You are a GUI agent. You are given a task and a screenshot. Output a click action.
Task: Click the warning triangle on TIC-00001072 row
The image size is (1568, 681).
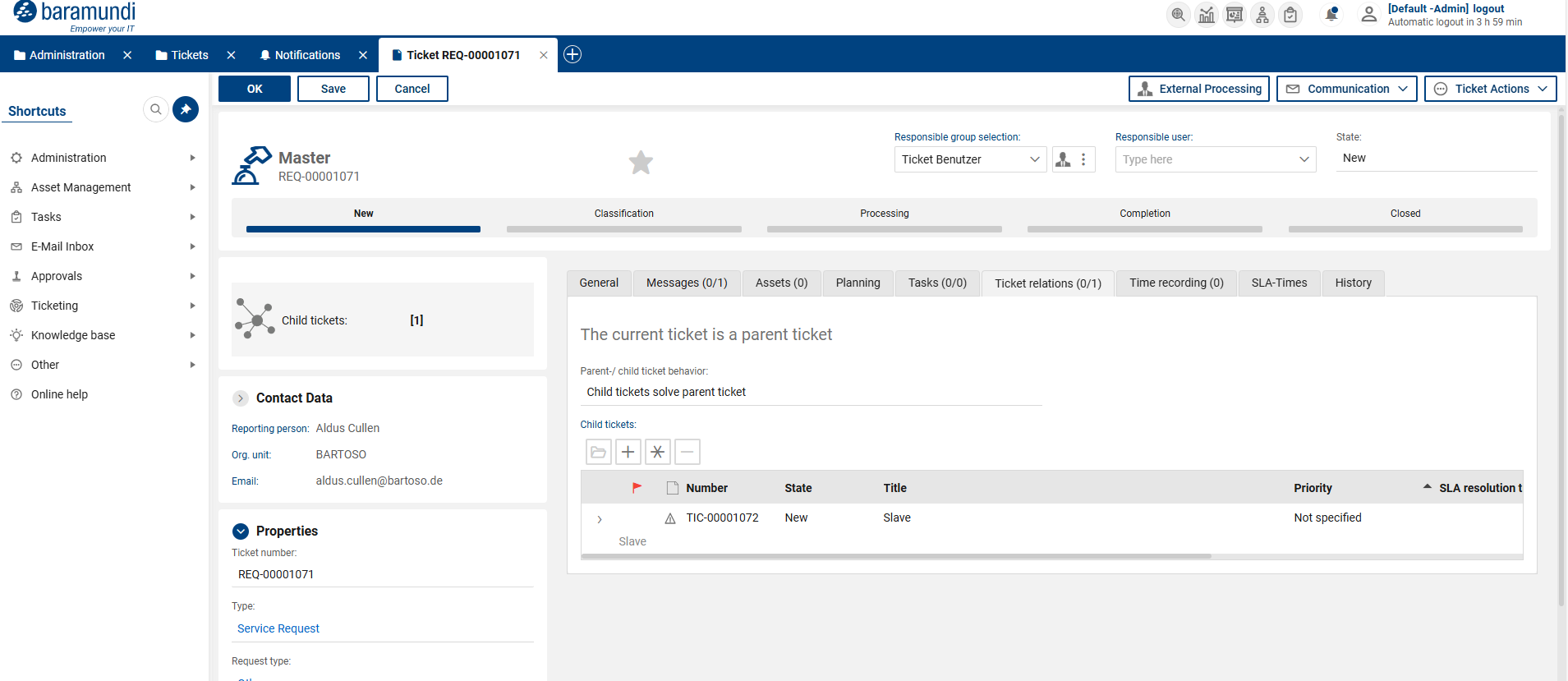670,518
